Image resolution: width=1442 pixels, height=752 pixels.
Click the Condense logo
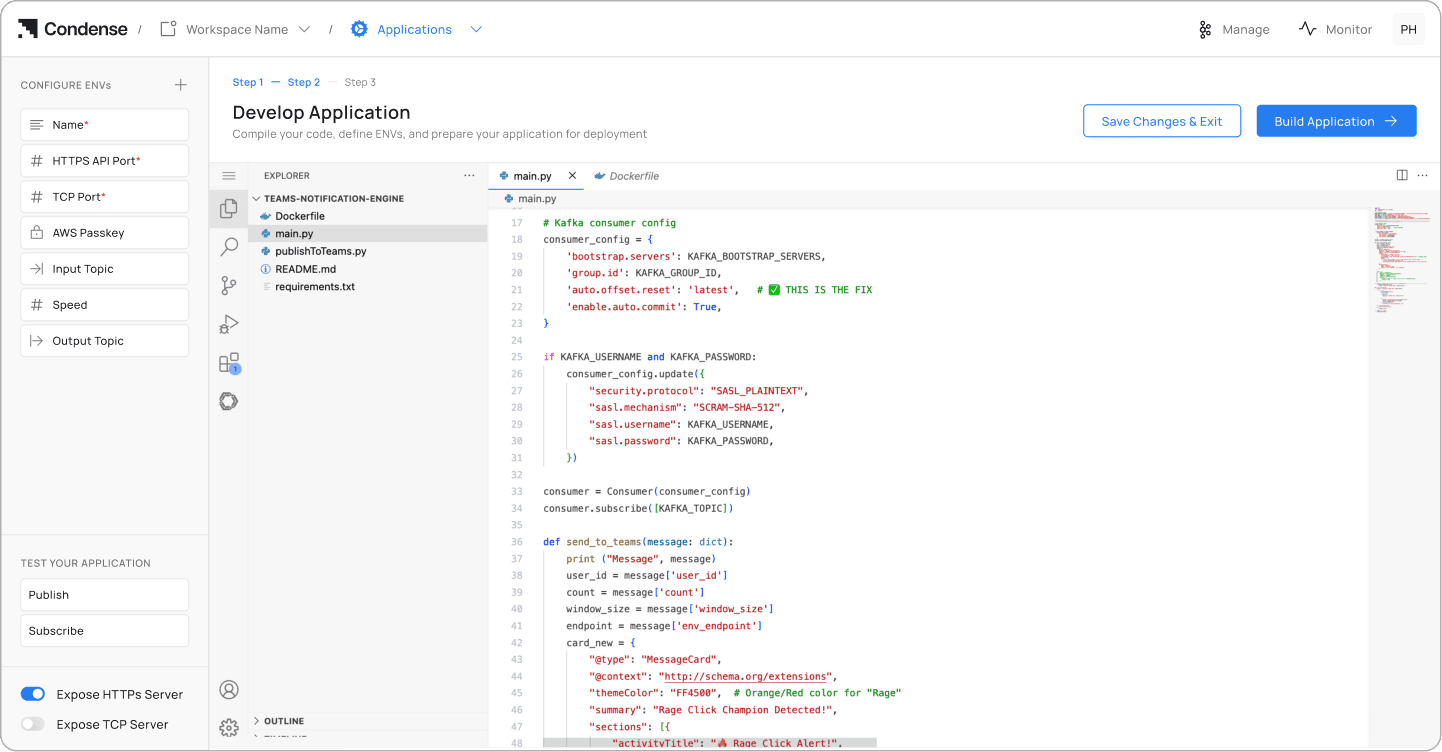[73, 29]
